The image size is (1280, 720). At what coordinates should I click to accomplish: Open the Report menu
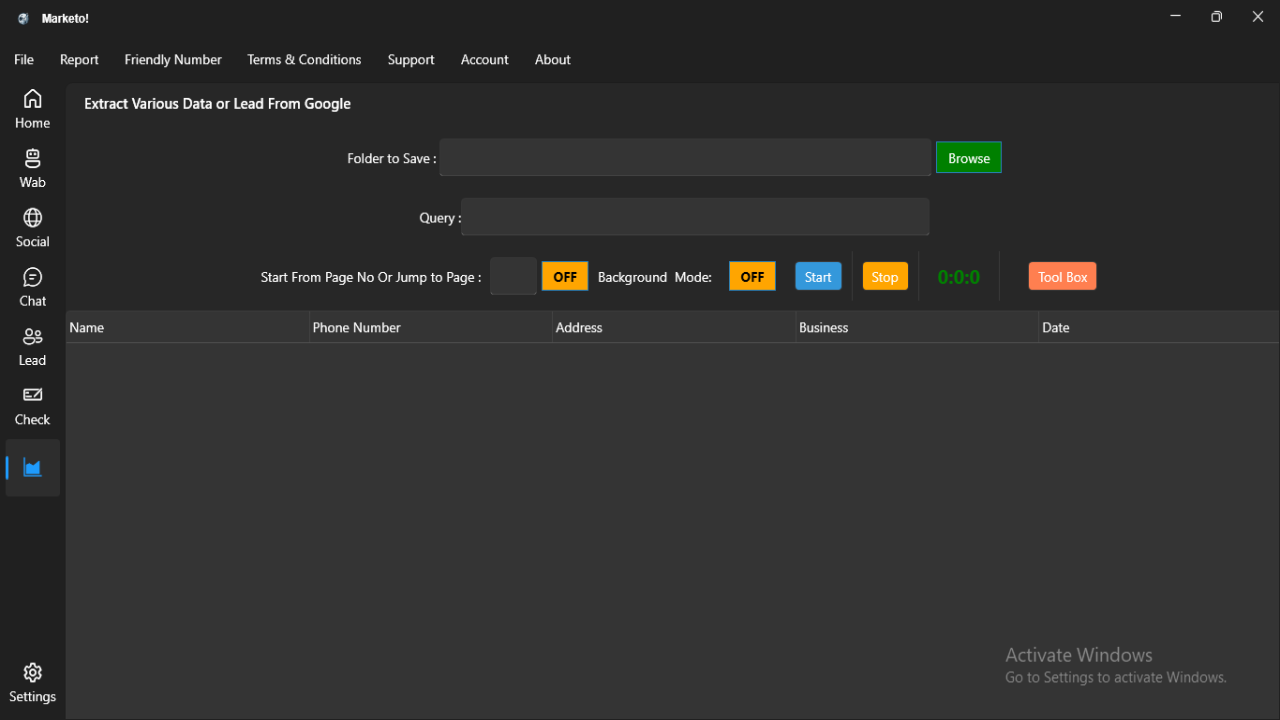pos(79,59)
